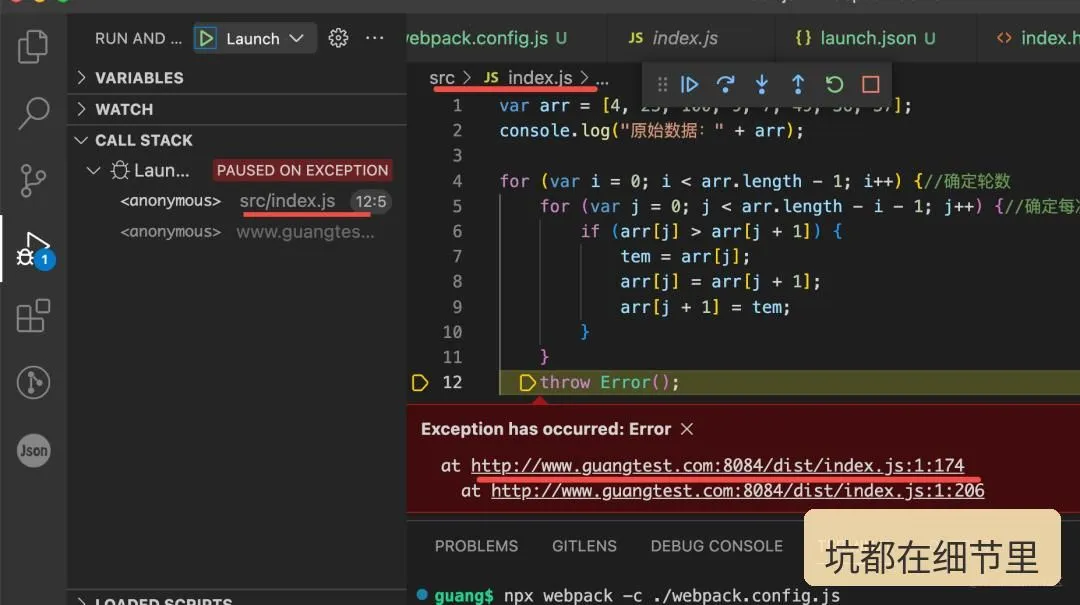
Task: Open launch.json via gear icon
Action: click(338, 38)
